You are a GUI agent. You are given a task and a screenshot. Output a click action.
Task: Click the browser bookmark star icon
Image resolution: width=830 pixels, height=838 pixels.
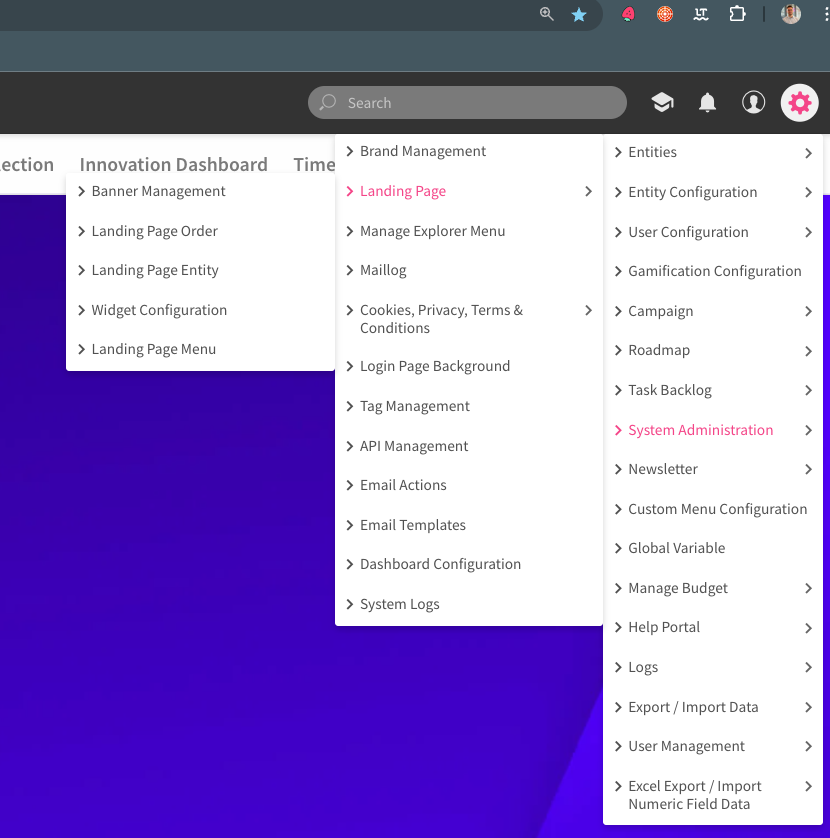tap(579, 14)
